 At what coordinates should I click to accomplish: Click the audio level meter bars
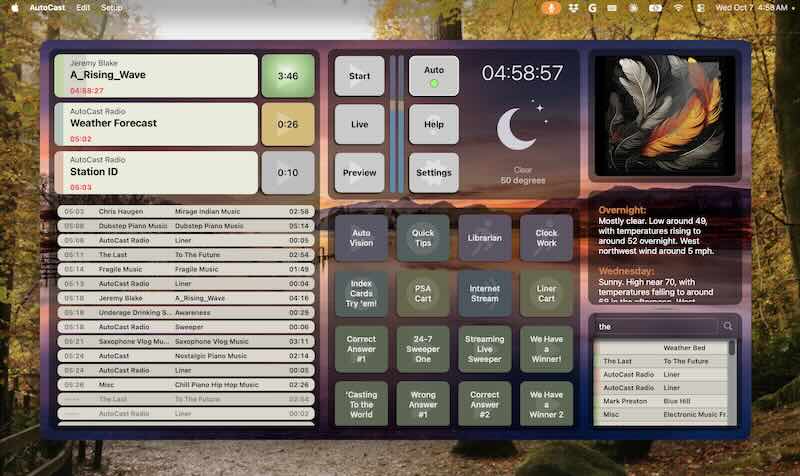tap(396, 124)
